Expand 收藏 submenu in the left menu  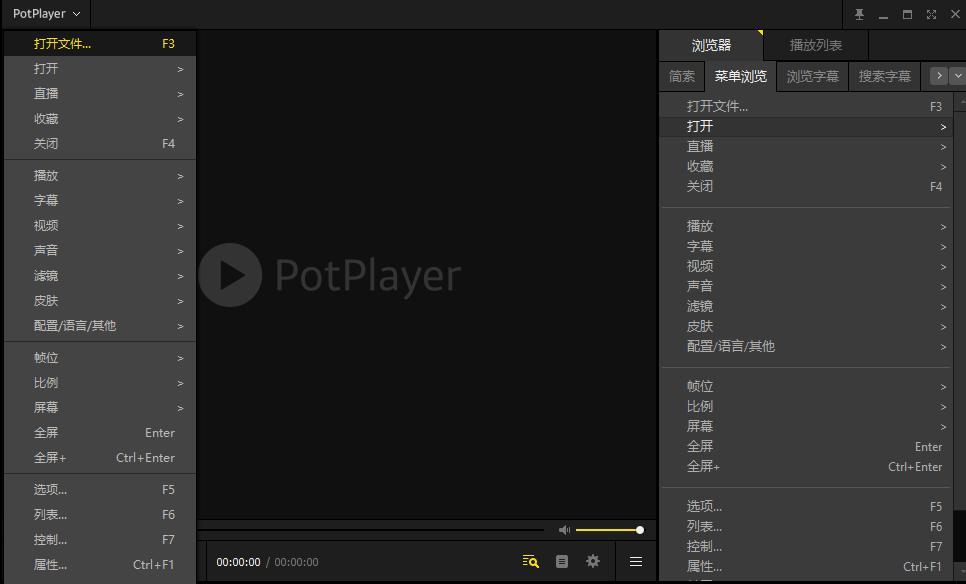pos(100,119)
